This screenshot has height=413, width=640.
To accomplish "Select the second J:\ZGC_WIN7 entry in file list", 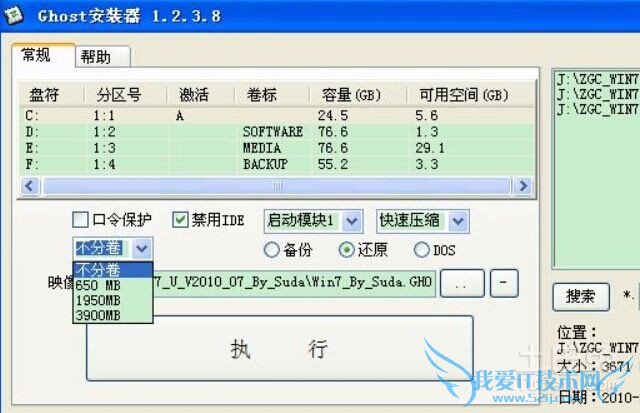I will tap(598, 94).
